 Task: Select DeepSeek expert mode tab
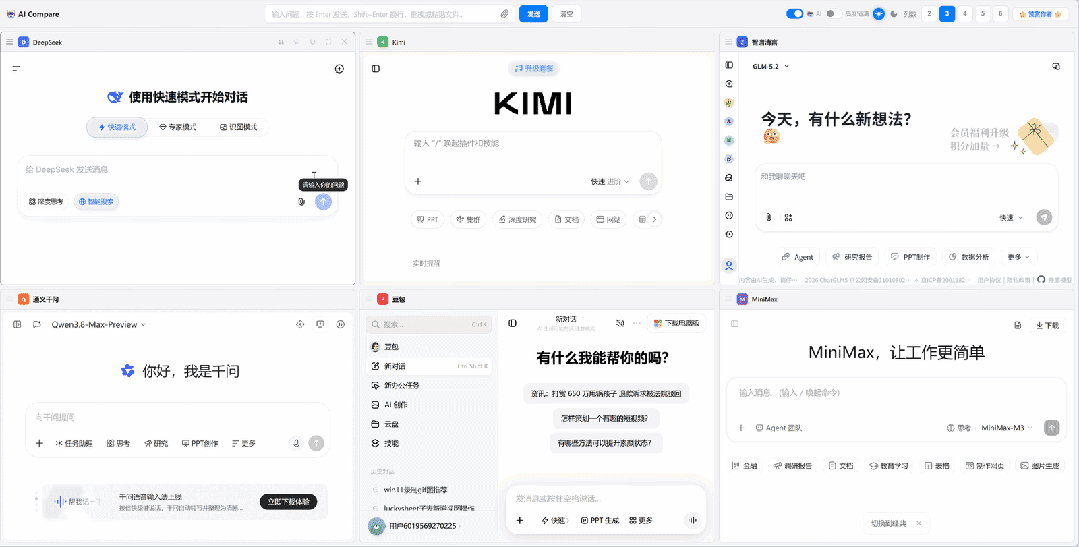178,127
